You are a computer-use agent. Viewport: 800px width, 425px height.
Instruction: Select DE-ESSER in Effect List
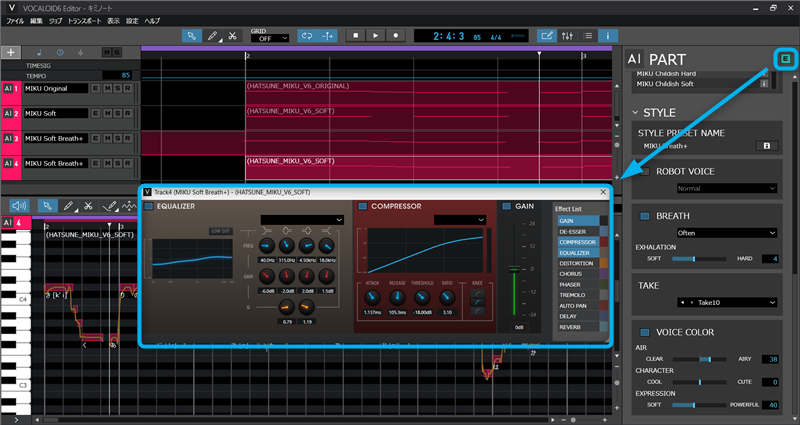(x=579, y=232)
